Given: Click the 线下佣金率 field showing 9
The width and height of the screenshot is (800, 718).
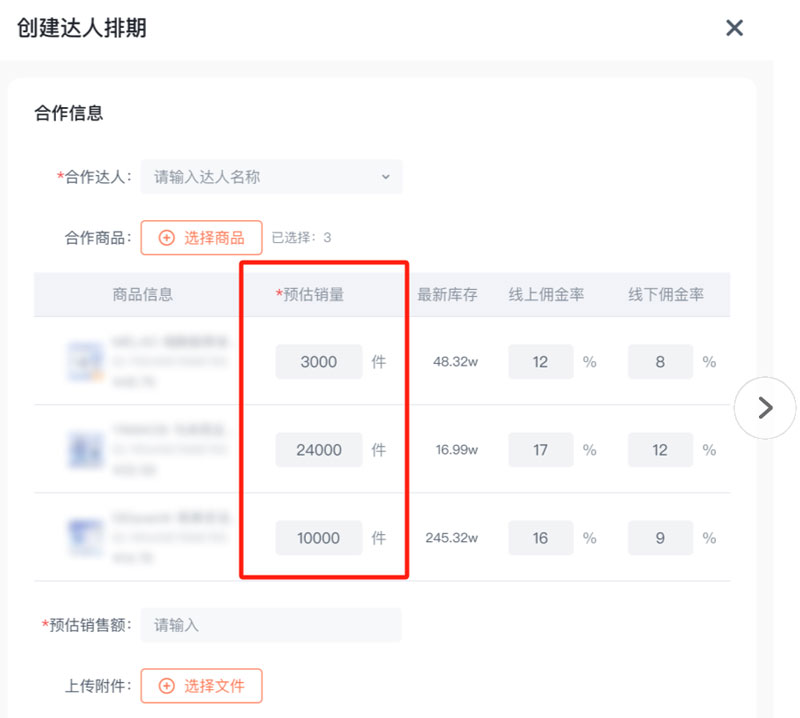Looking at the screenshot, I should click(x=660, y=538).
